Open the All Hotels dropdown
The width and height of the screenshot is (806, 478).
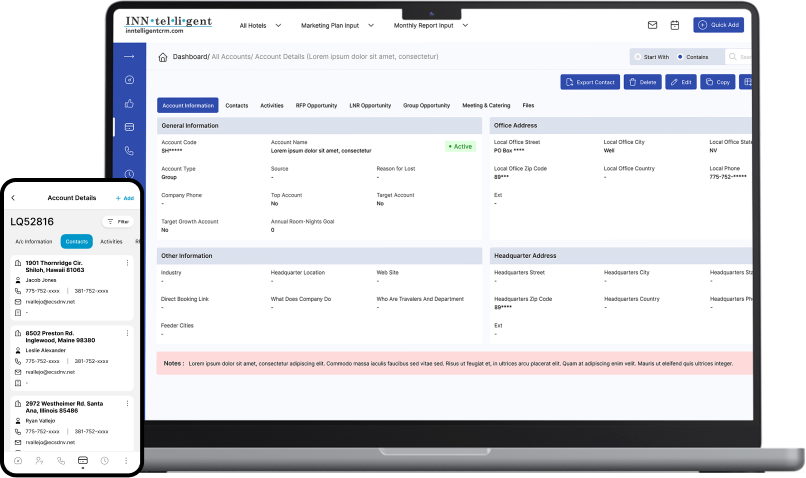(260, 25)
